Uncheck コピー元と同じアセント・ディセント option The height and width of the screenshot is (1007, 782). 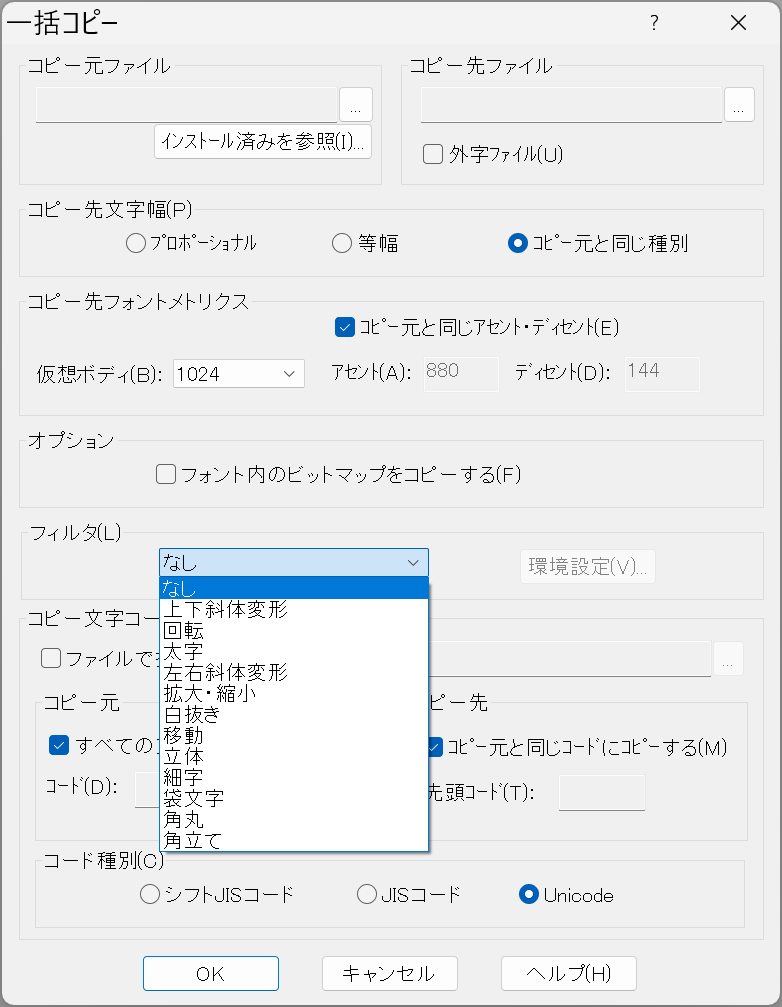pos(345,326)
